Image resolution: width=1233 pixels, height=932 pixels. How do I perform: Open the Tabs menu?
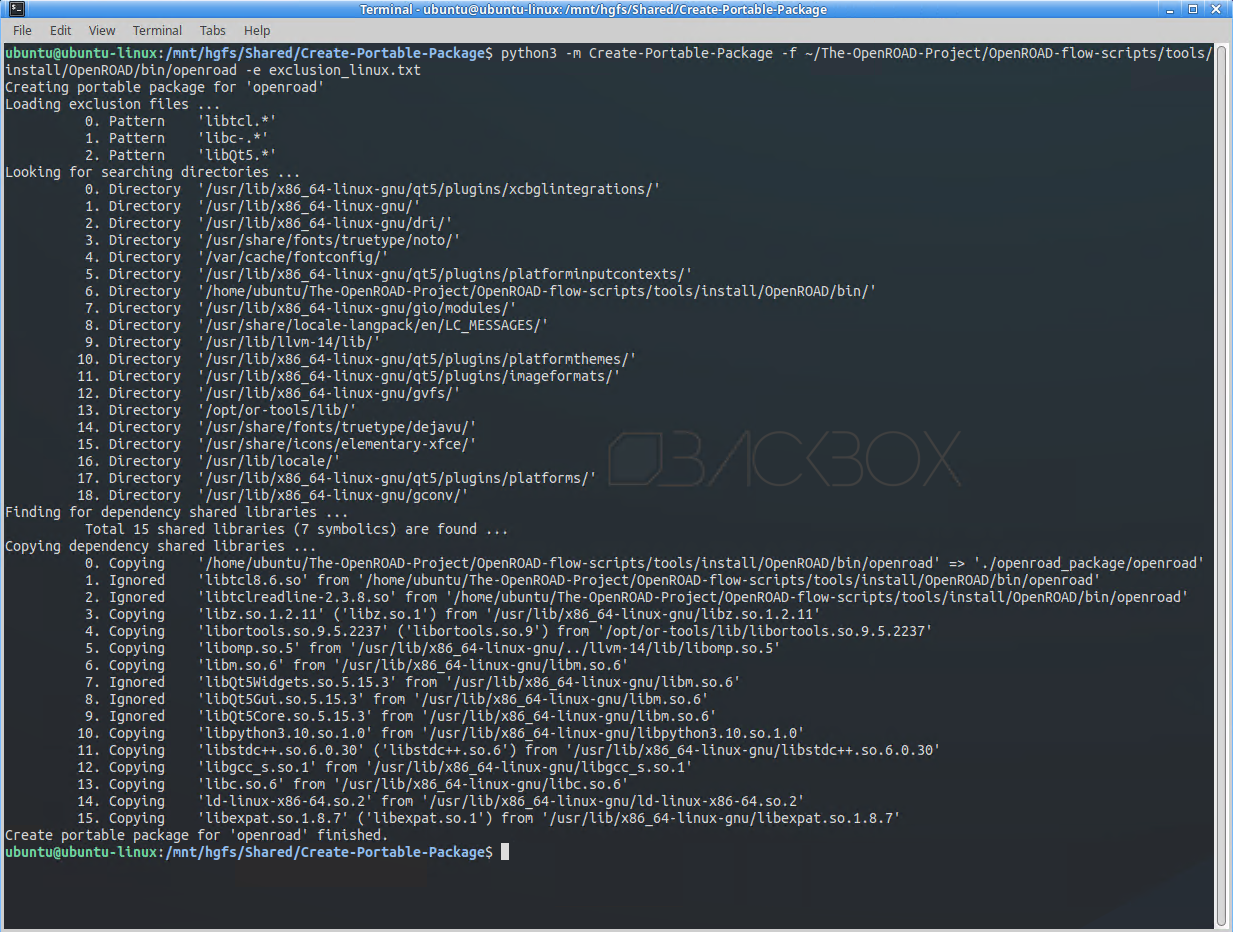[212, 30]
